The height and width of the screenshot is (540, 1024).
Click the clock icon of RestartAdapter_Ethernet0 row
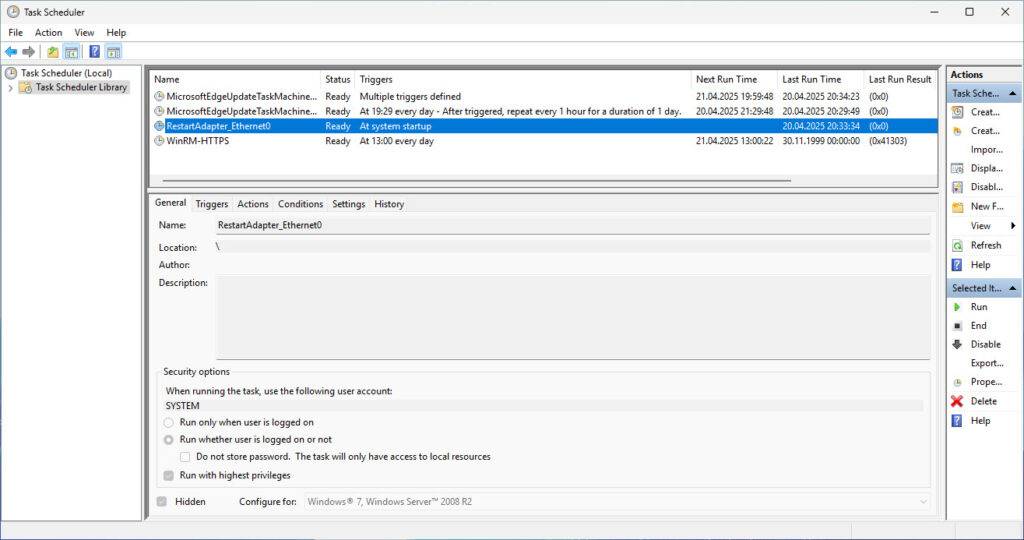tap(159, 126)
